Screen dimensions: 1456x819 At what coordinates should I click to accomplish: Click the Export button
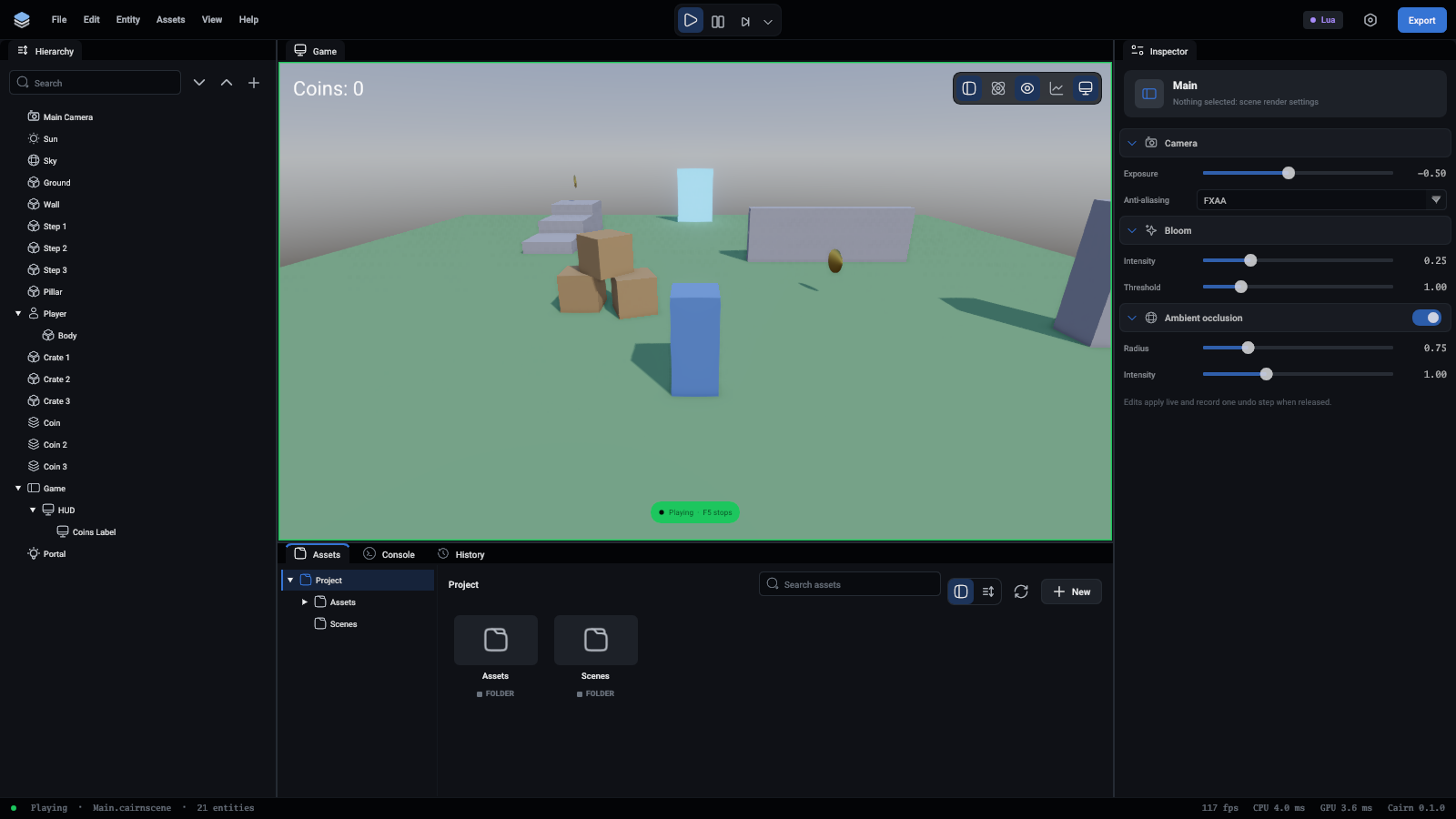click(1421, 20)
